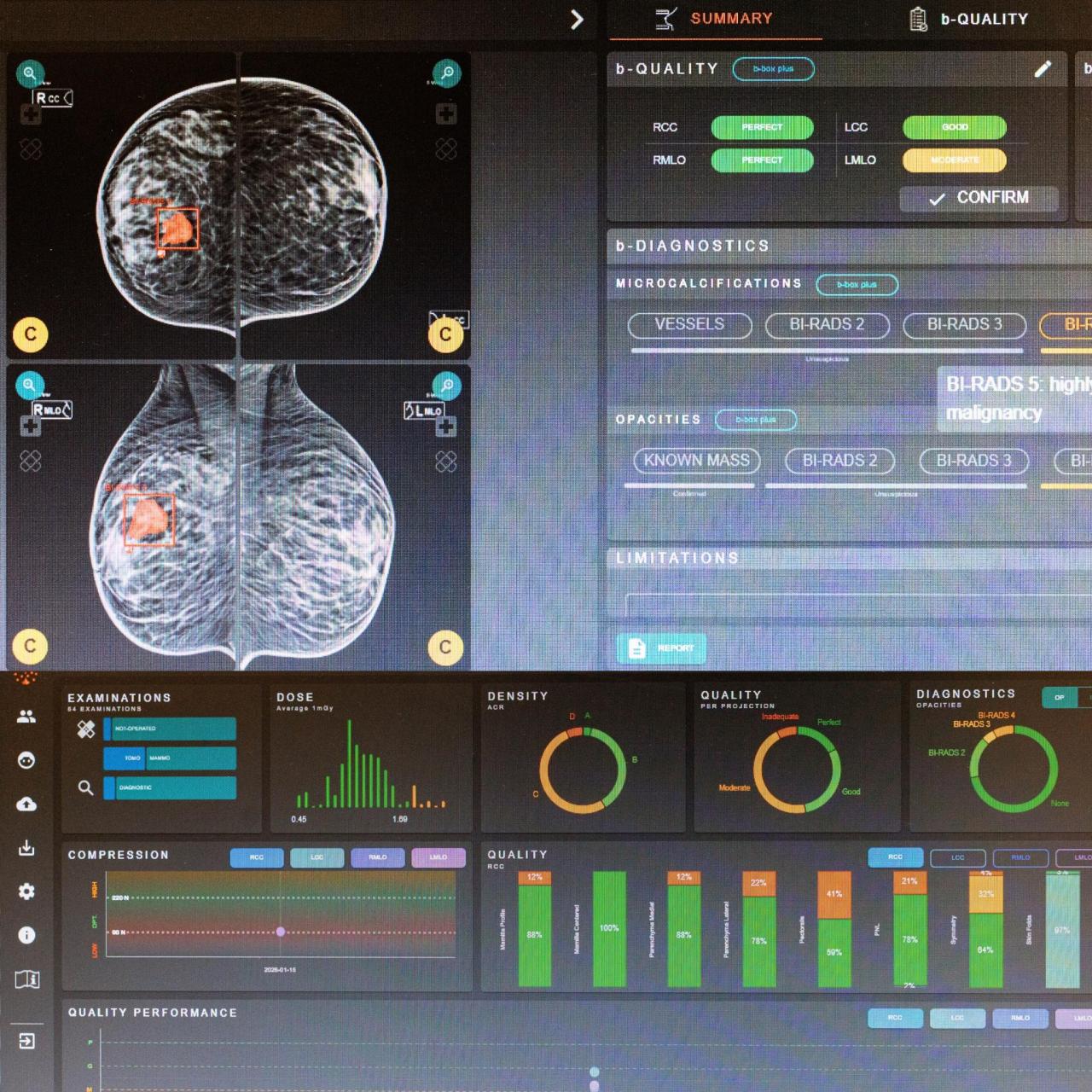Click the logout icon at the sidebar bottom

click(x=26, y=1041)
